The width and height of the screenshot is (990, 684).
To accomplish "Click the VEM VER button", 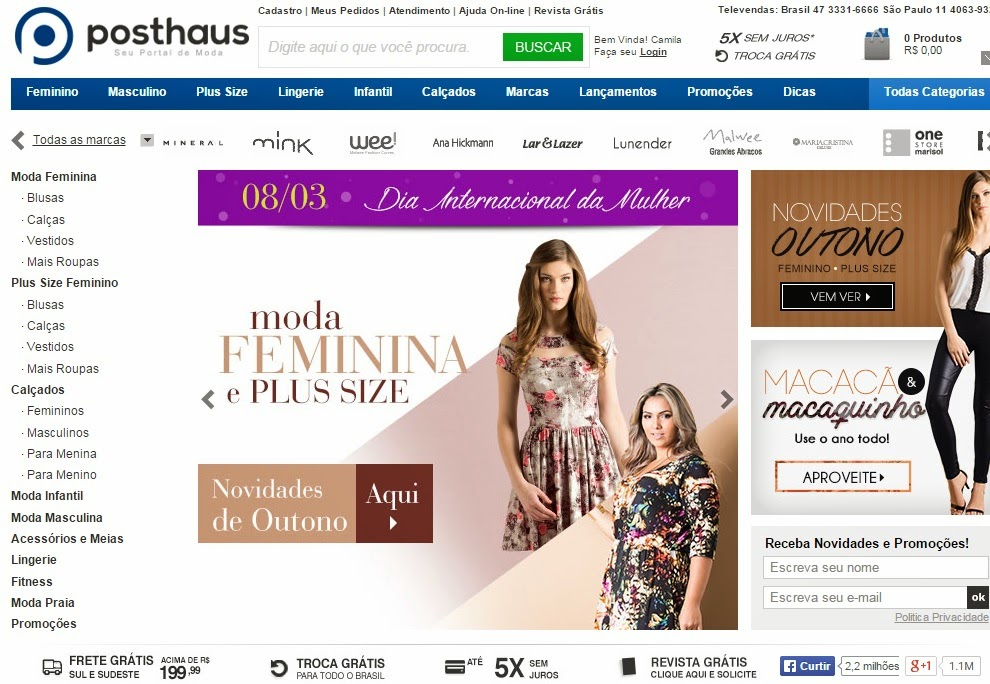I will point(837,297).
